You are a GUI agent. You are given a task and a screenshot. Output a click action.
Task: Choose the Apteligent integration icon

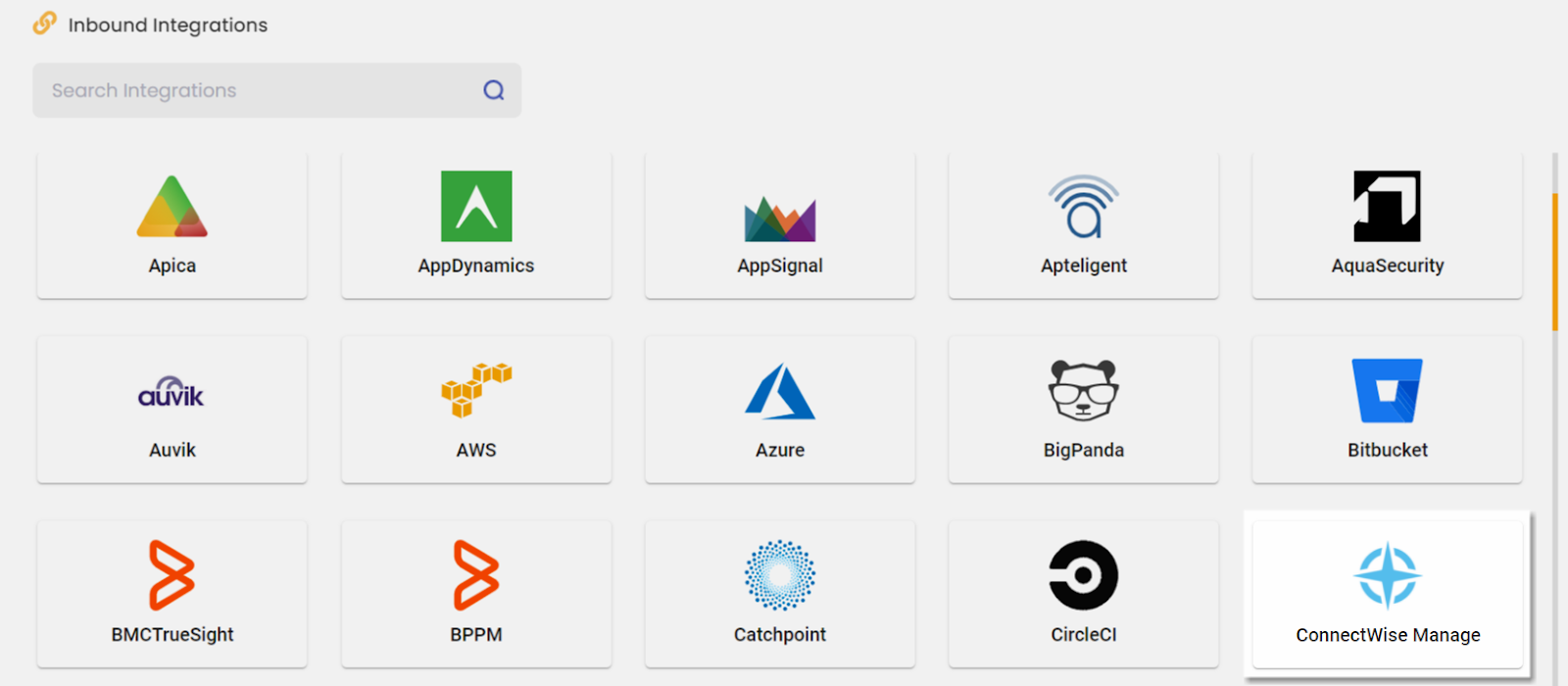point(1084,207)
